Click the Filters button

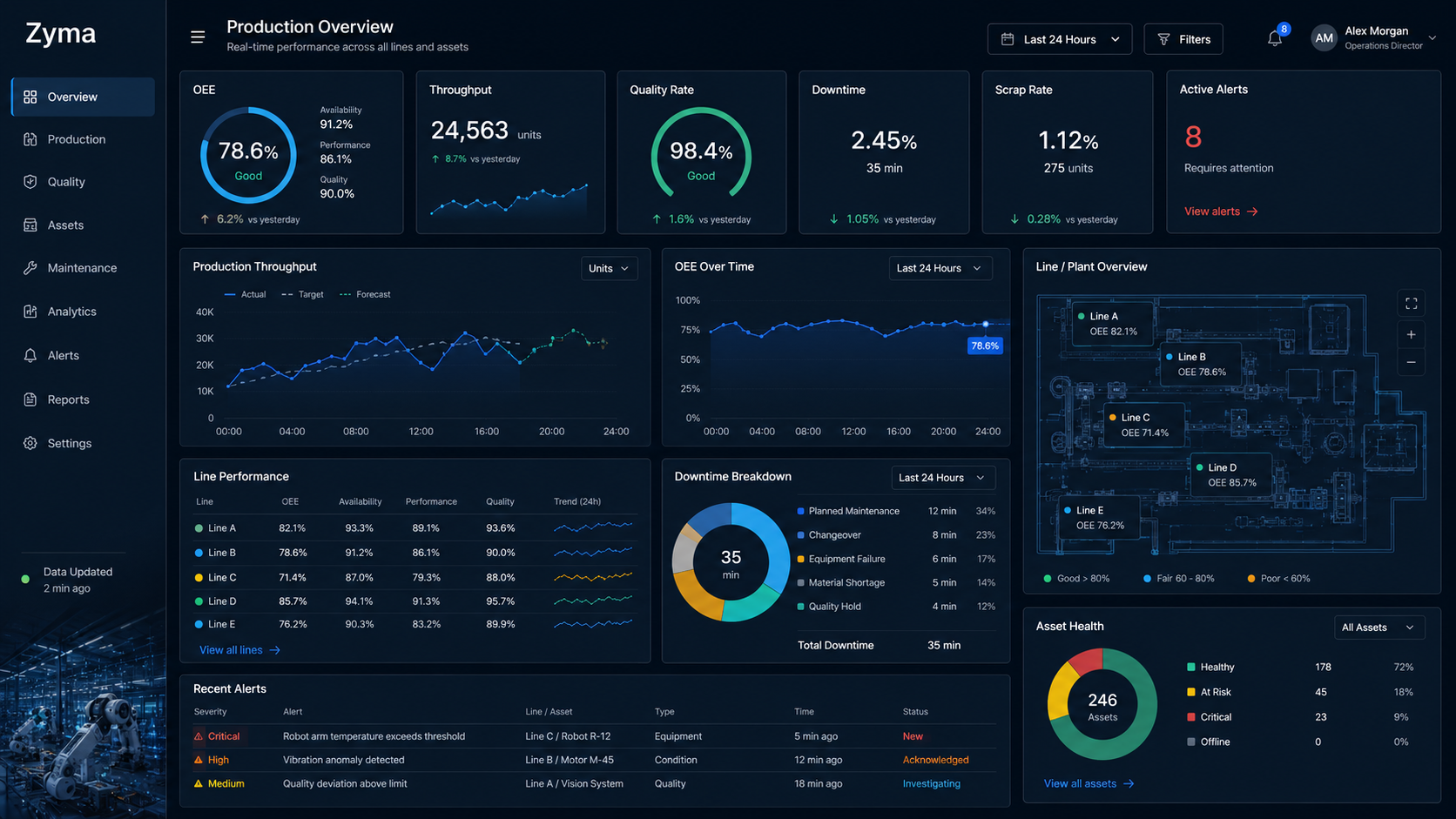point(1183,39)
